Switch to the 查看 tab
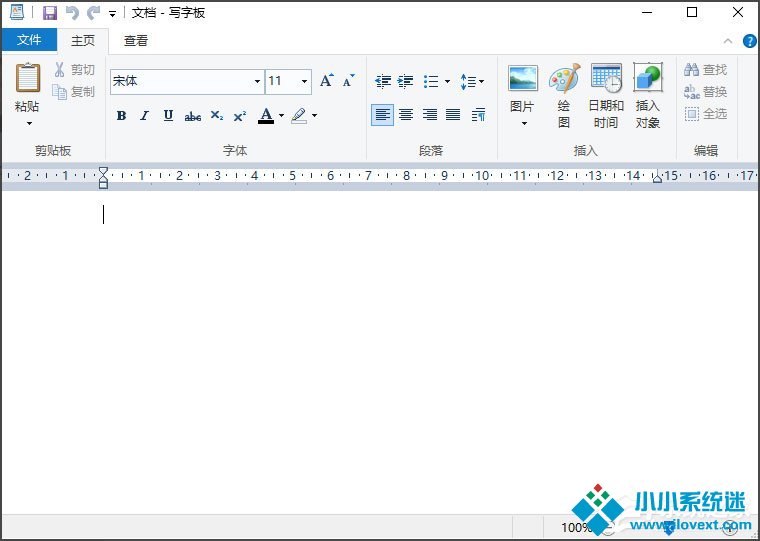The height and width of the screenshot is (541, 760). 136,41
